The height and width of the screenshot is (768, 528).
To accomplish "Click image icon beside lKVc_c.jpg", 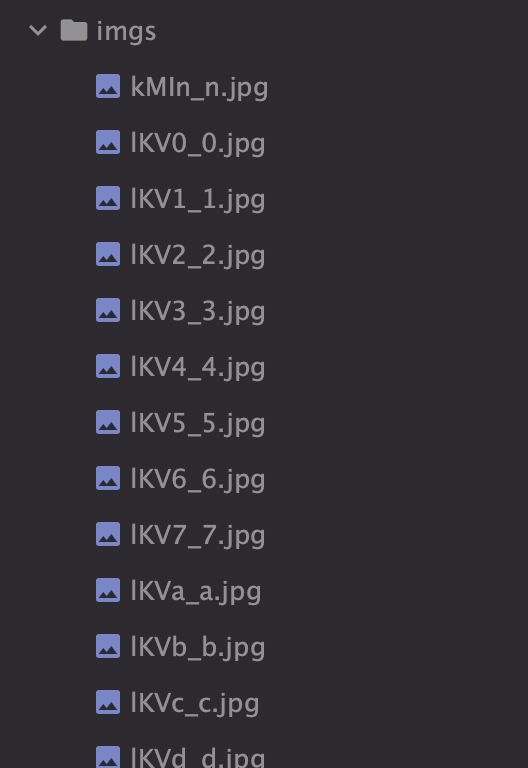I will coord(108,702).
